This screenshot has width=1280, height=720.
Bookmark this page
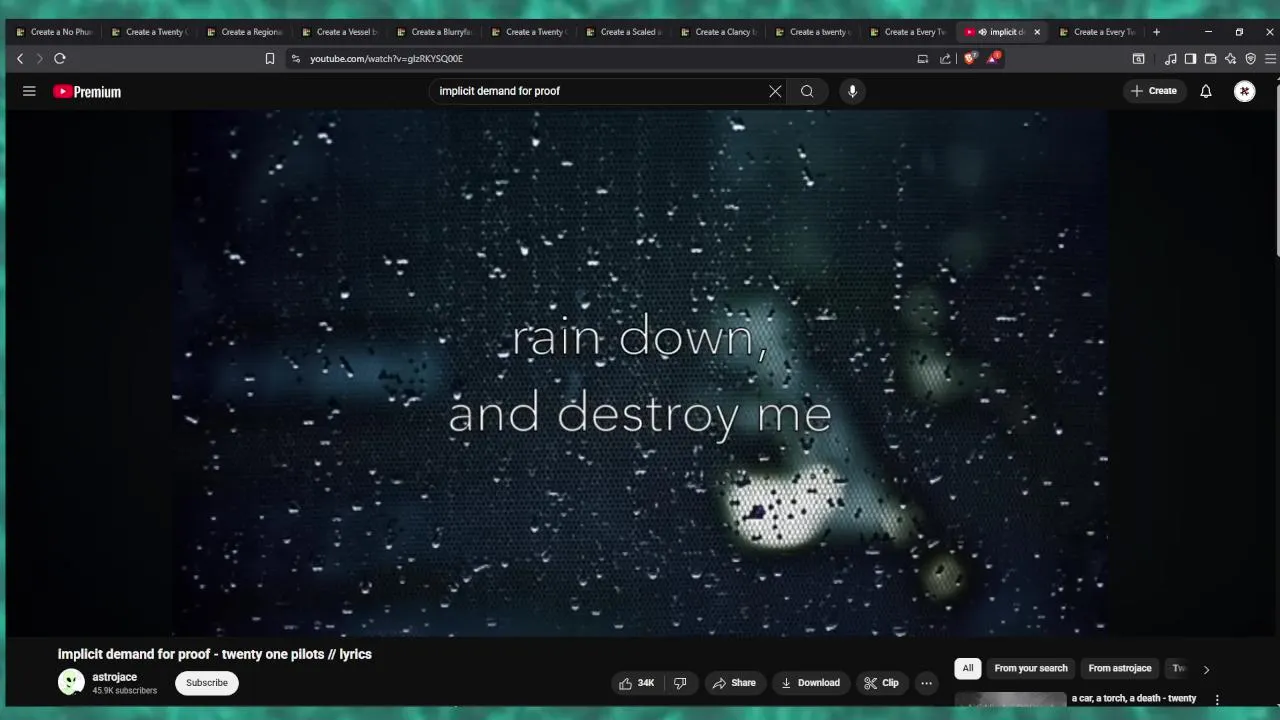click(270, 59)
